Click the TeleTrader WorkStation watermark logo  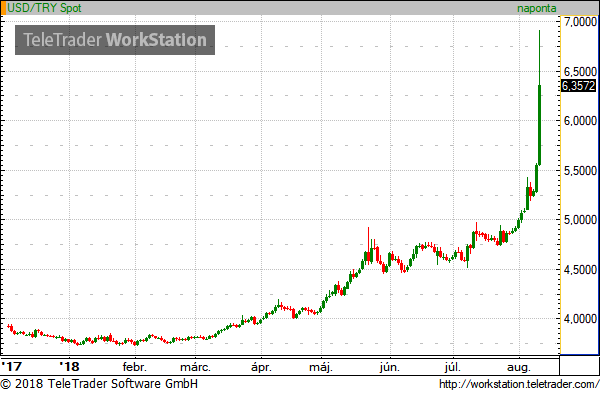pyautogui.click(x=115, y=40)
